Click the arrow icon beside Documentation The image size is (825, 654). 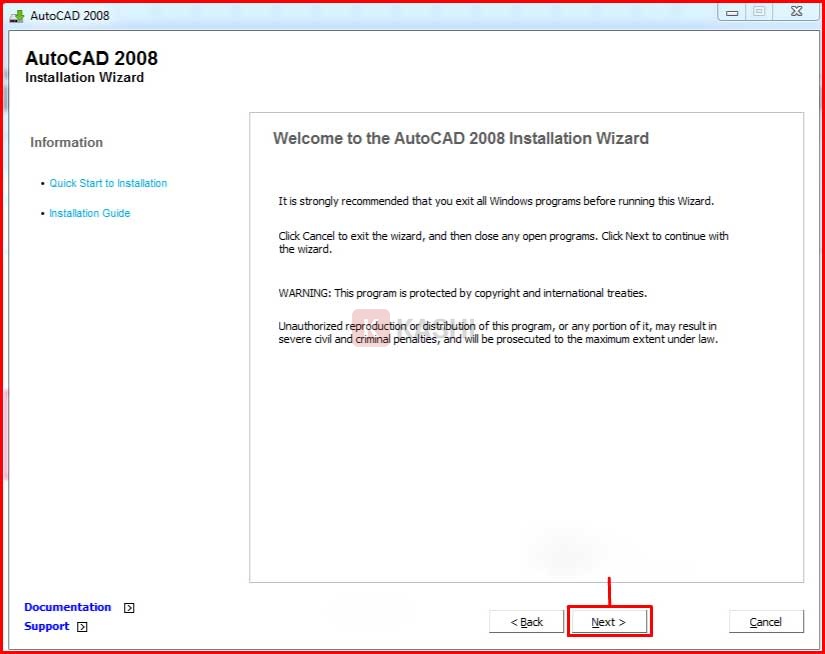coord(129,607)
